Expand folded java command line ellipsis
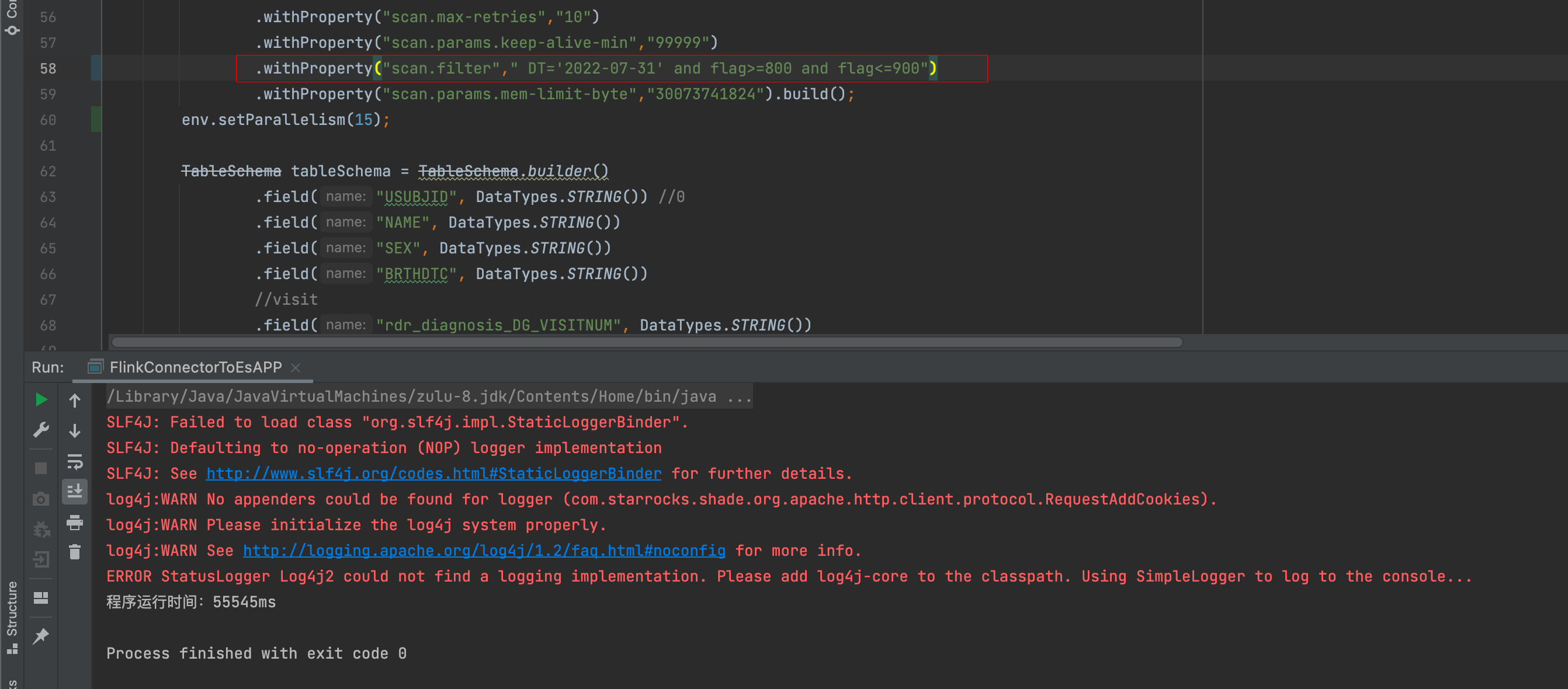This screenshot has height=689, width=1568. (x=740, y=396)
